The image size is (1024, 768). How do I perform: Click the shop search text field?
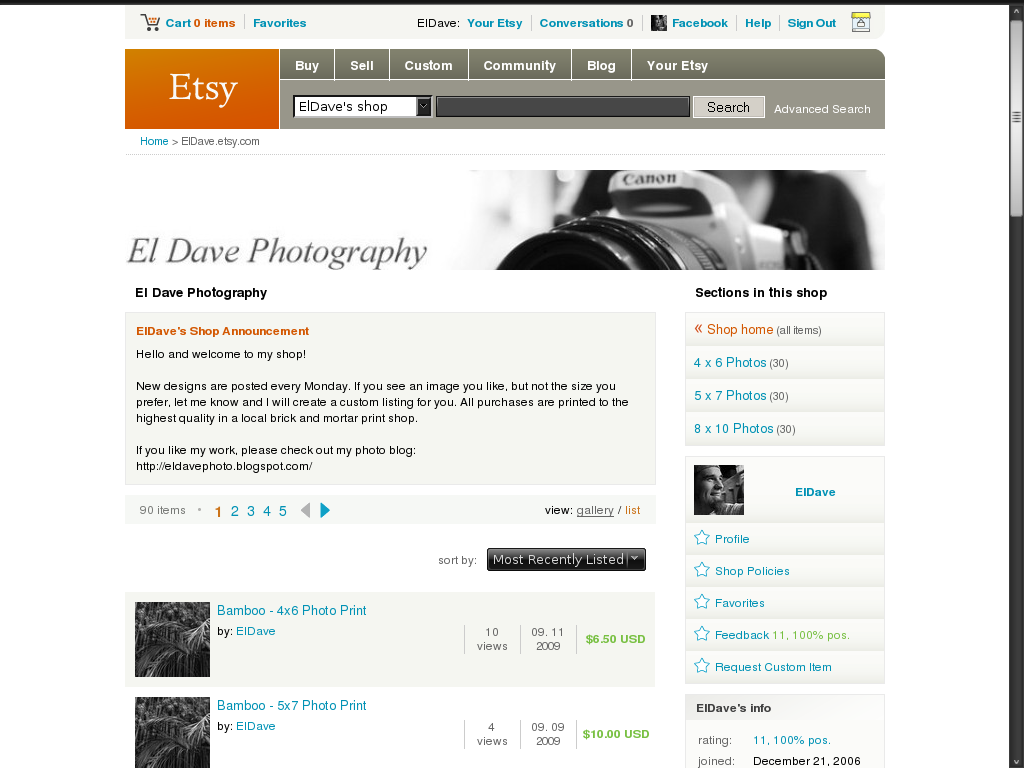coord(563,107)
